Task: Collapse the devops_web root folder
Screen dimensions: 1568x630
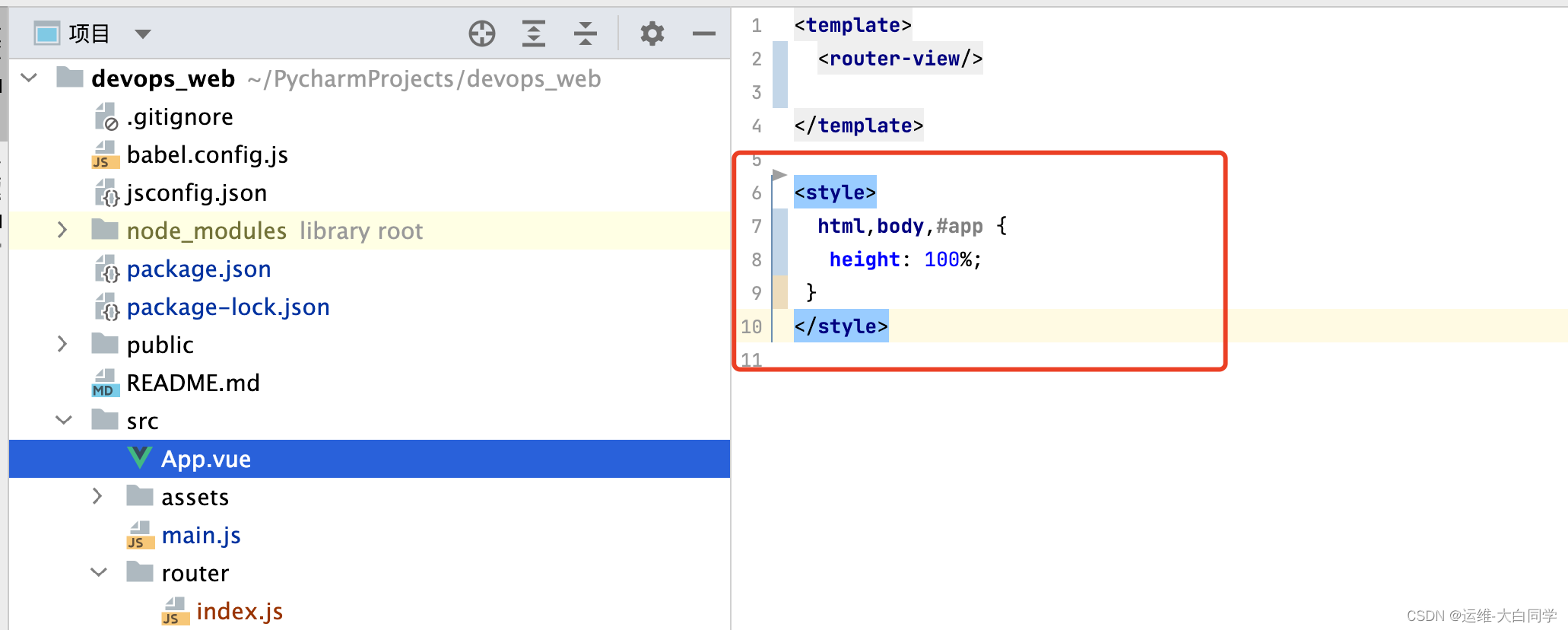Action: (30, 78)
